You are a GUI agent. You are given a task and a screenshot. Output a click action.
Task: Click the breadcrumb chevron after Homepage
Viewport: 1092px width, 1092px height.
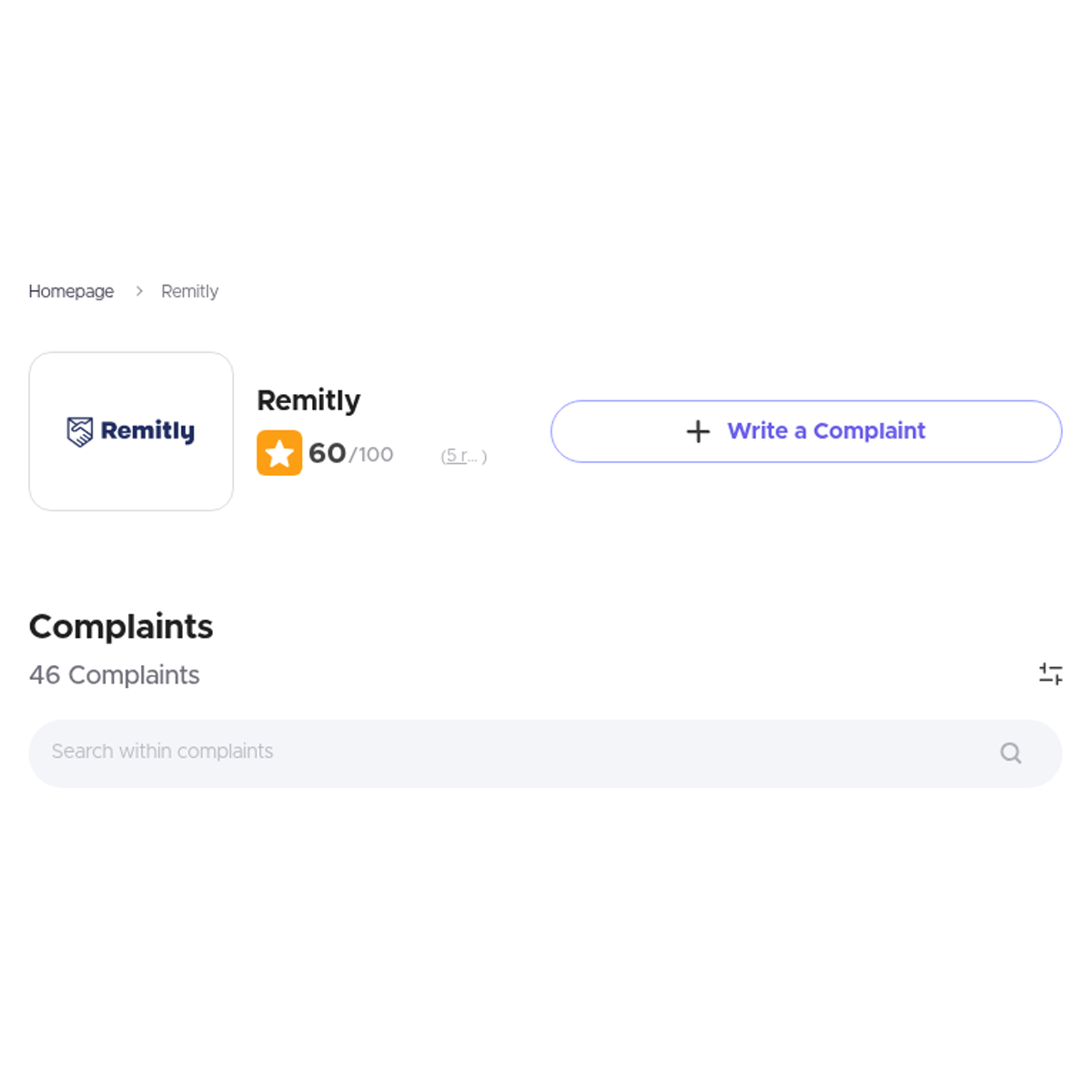138,291
